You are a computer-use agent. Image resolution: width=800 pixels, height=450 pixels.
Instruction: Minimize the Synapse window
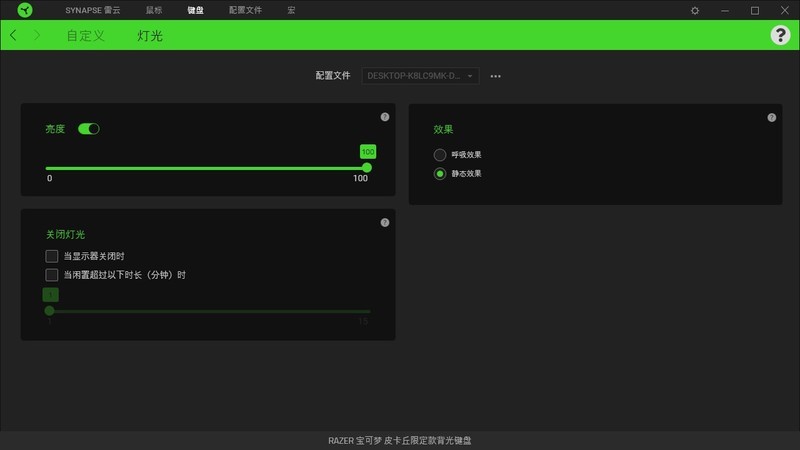point(725,10)
